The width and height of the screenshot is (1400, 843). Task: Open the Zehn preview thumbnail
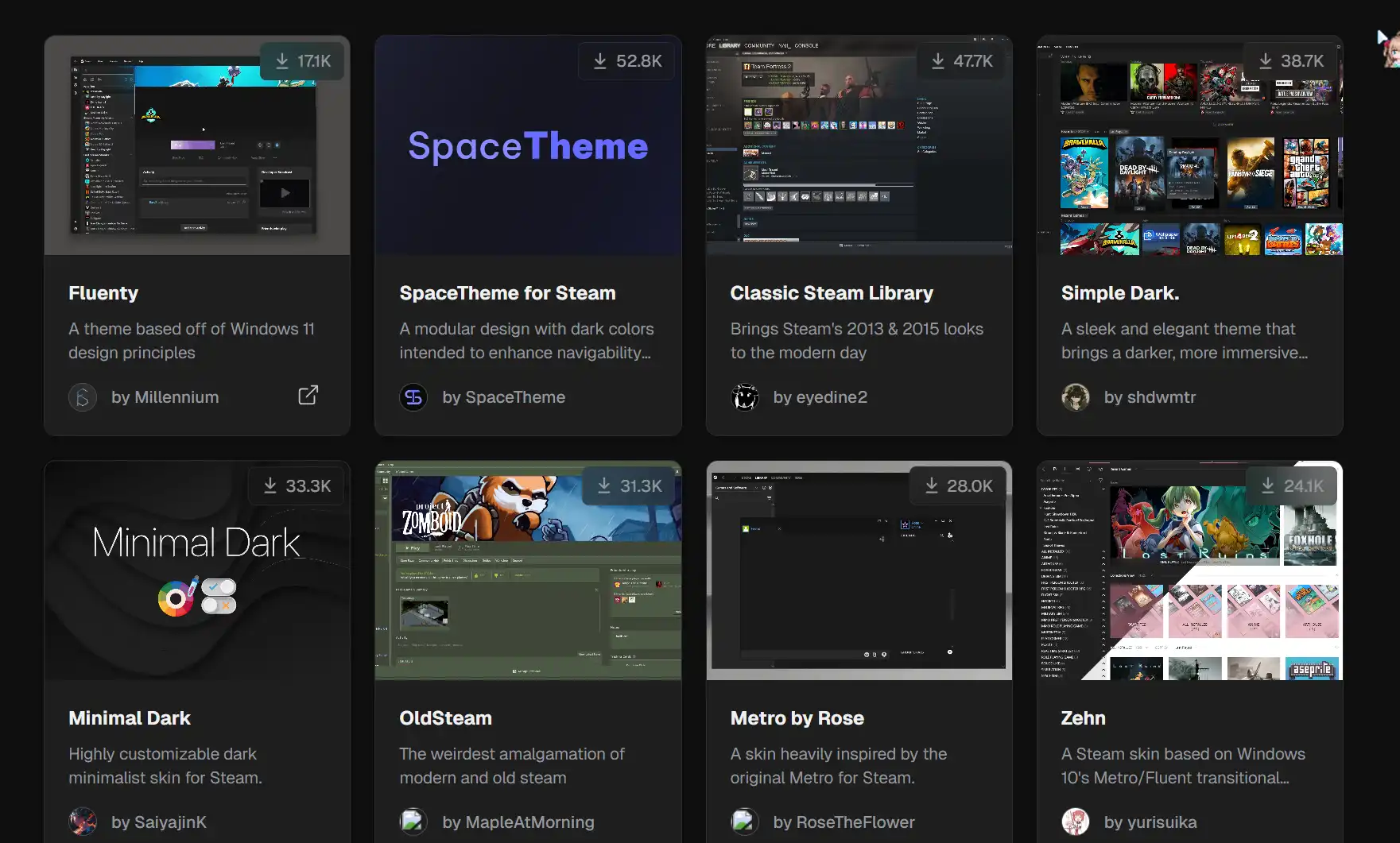[x=1190, y=570]
